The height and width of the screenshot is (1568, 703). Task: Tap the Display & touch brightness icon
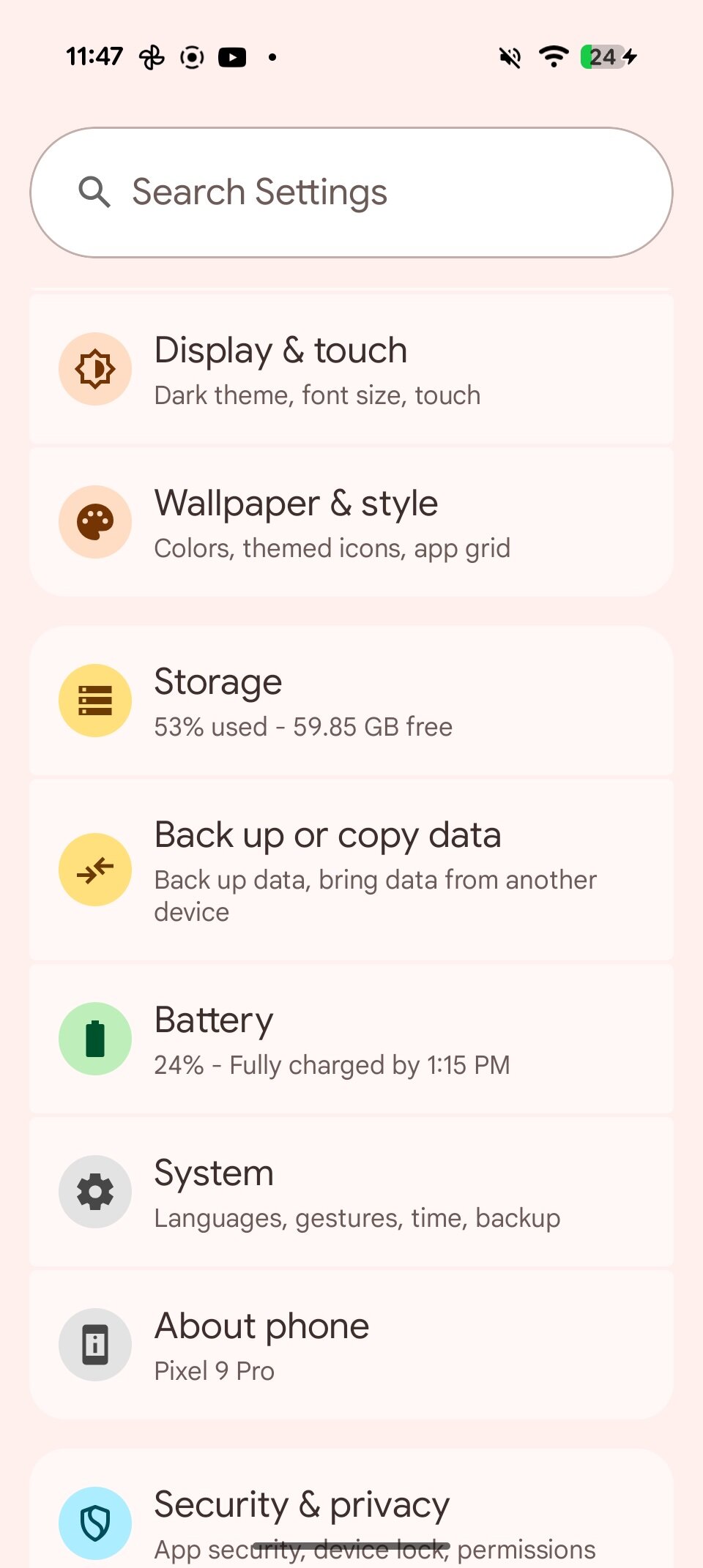(95, 369)
